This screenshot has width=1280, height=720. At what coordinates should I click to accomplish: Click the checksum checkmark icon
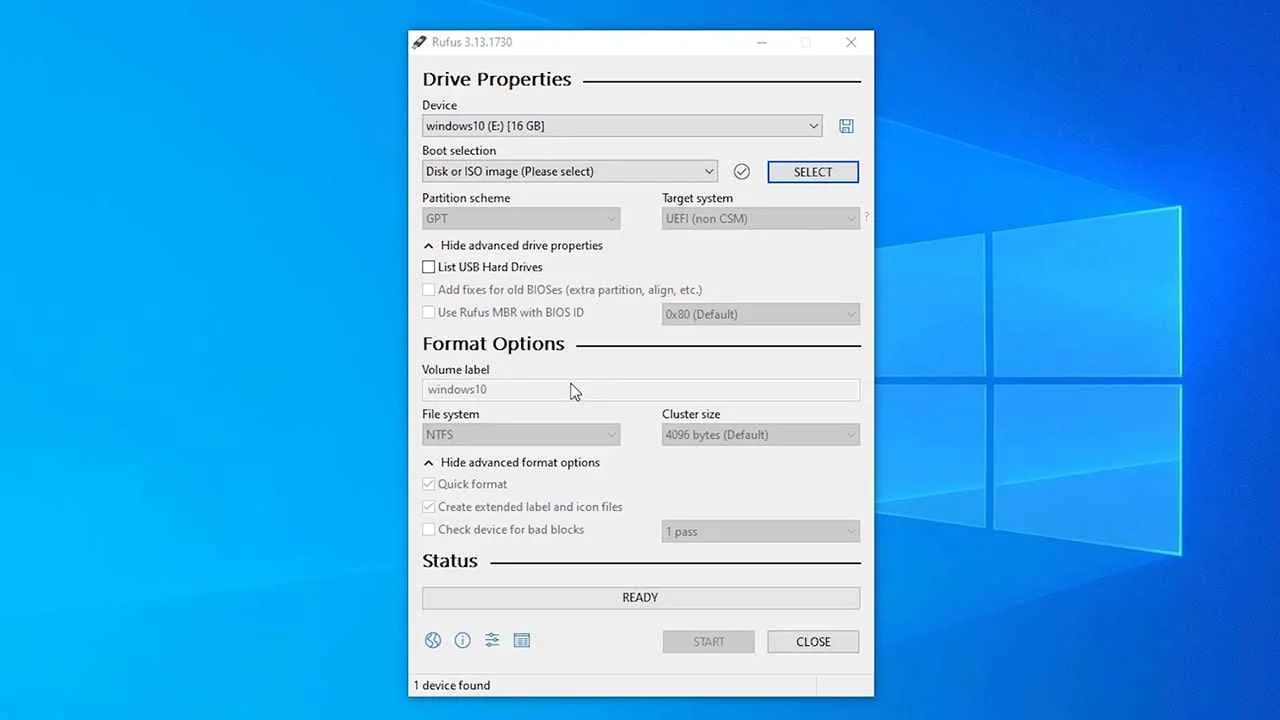[741, 172]
